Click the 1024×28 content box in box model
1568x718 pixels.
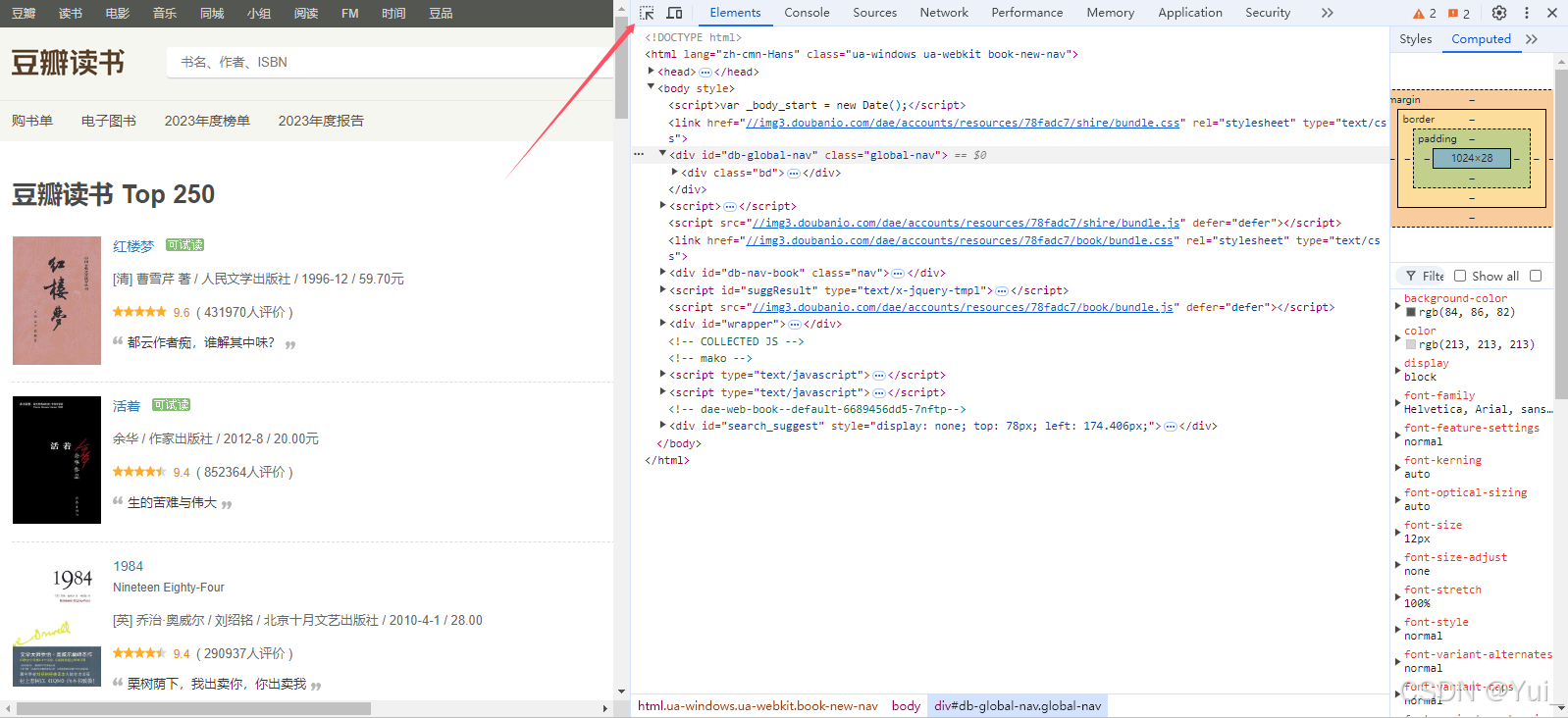tap(1472, 158)
